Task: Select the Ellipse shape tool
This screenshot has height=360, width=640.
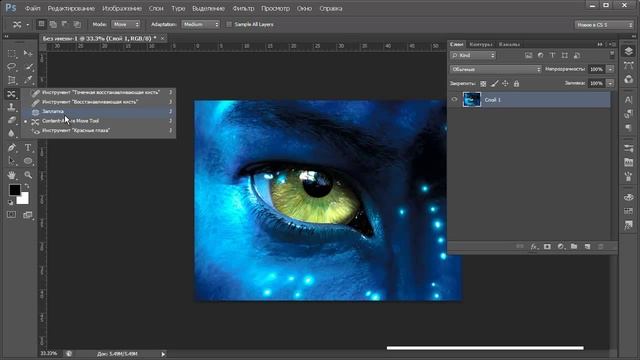Action: [x=28, y=161]
